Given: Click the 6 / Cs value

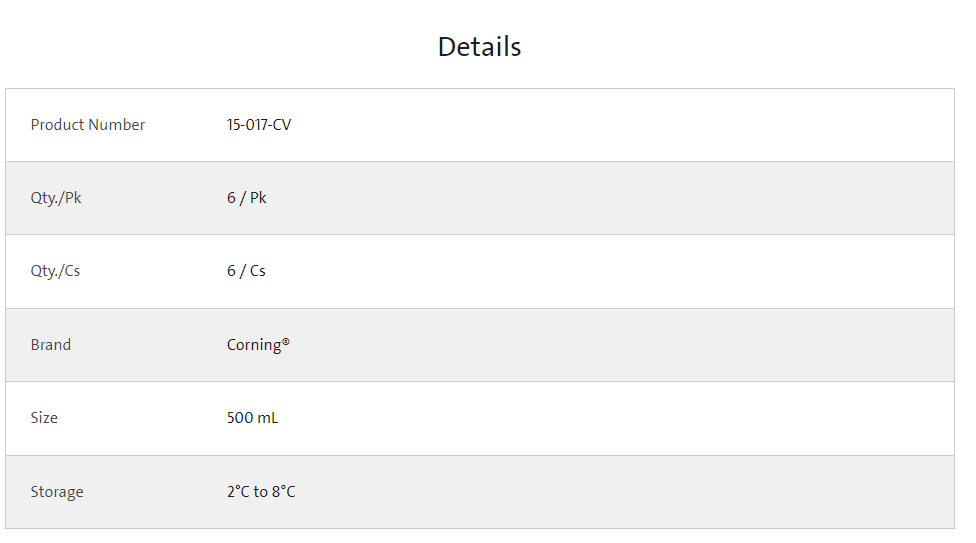Looking at the screenshot, I should click(246, 271).
